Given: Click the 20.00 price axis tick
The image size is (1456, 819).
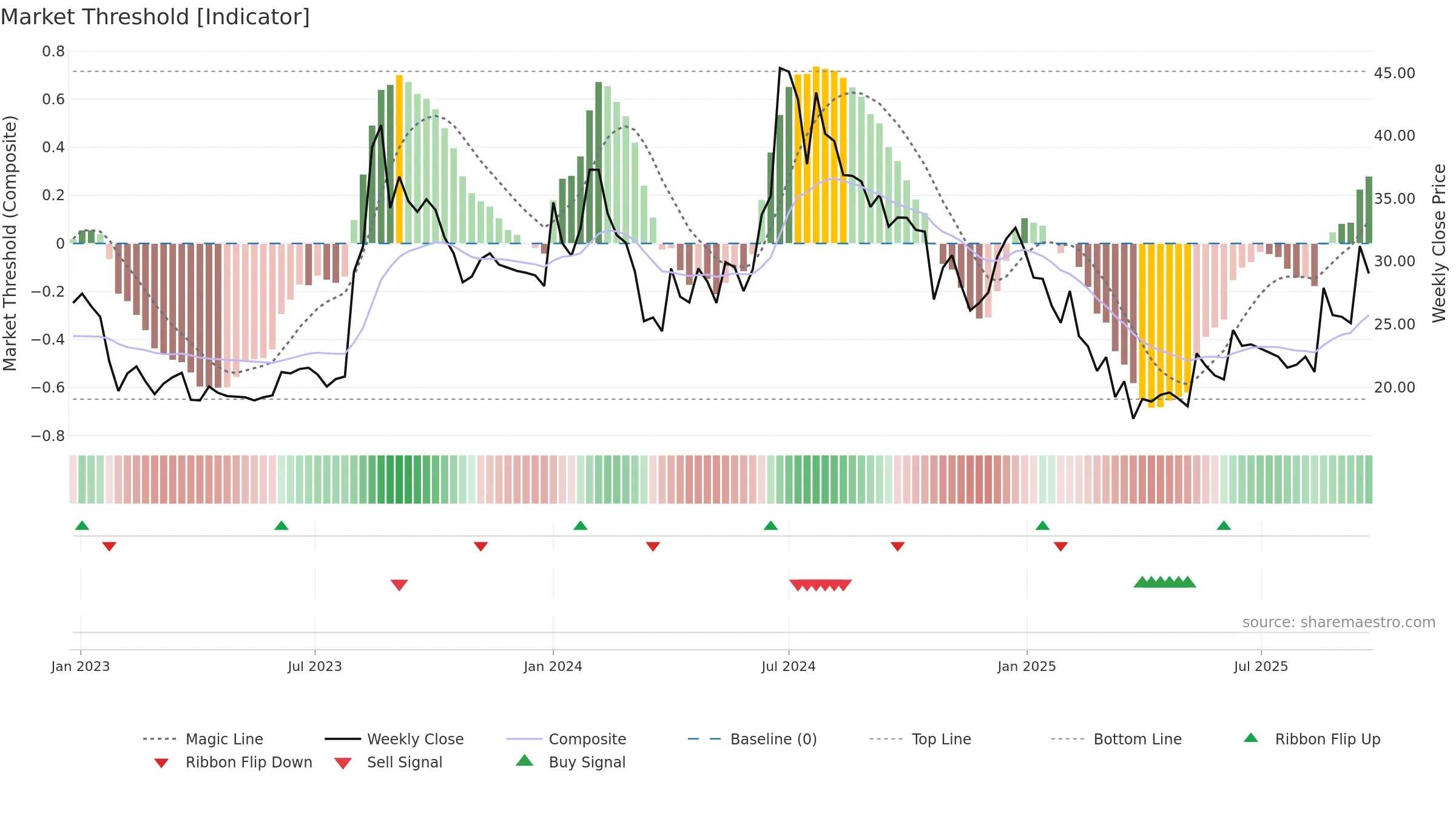Looking at the screenshot, I should tap(1395, 387).
